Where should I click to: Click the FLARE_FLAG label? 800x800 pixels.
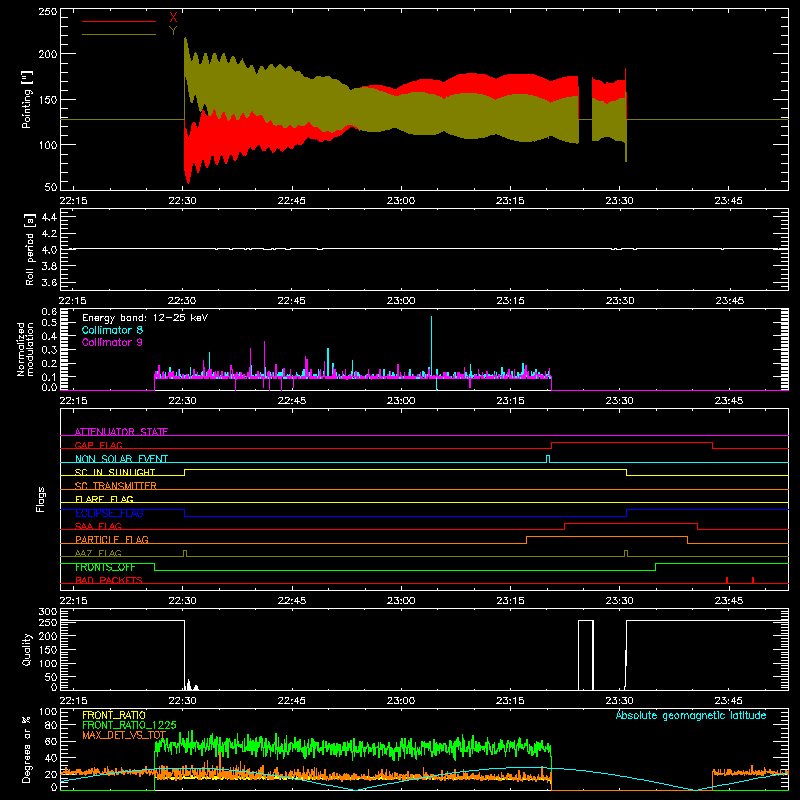pyautogui.click(x=104, y=499)
